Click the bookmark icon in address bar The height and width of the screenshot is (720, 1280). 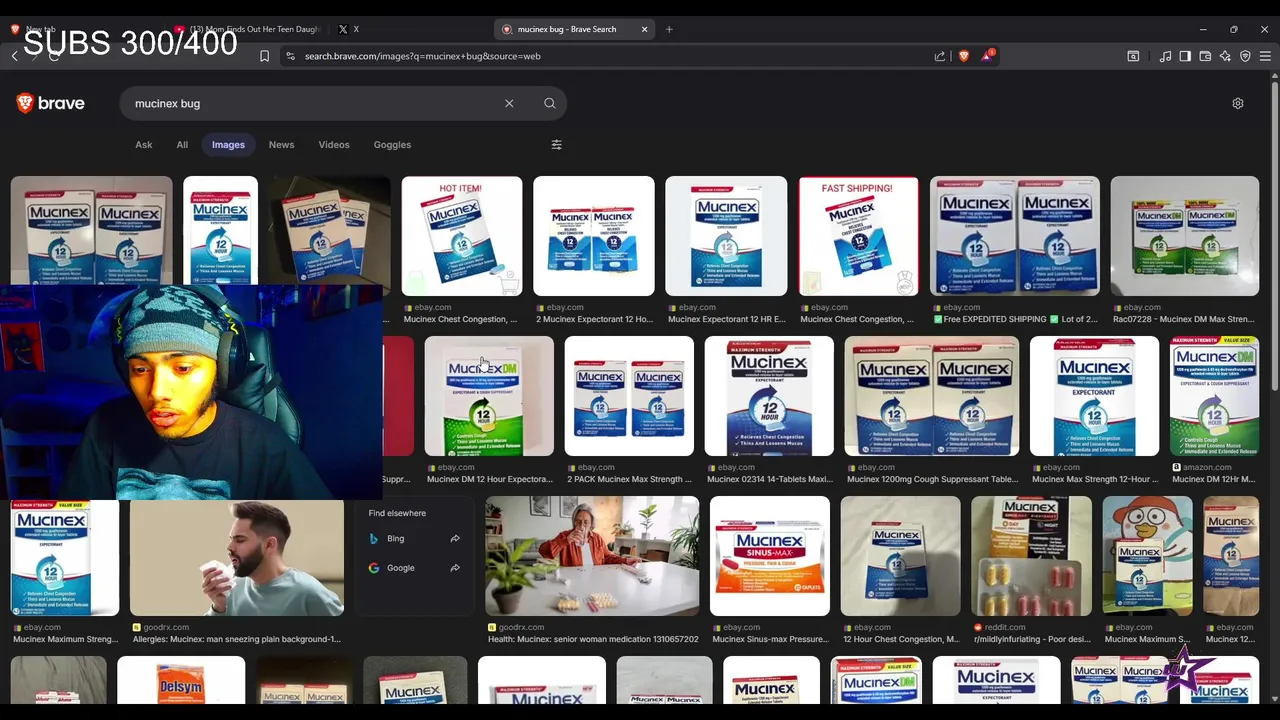pyautogui.click(x=264, y=56)
